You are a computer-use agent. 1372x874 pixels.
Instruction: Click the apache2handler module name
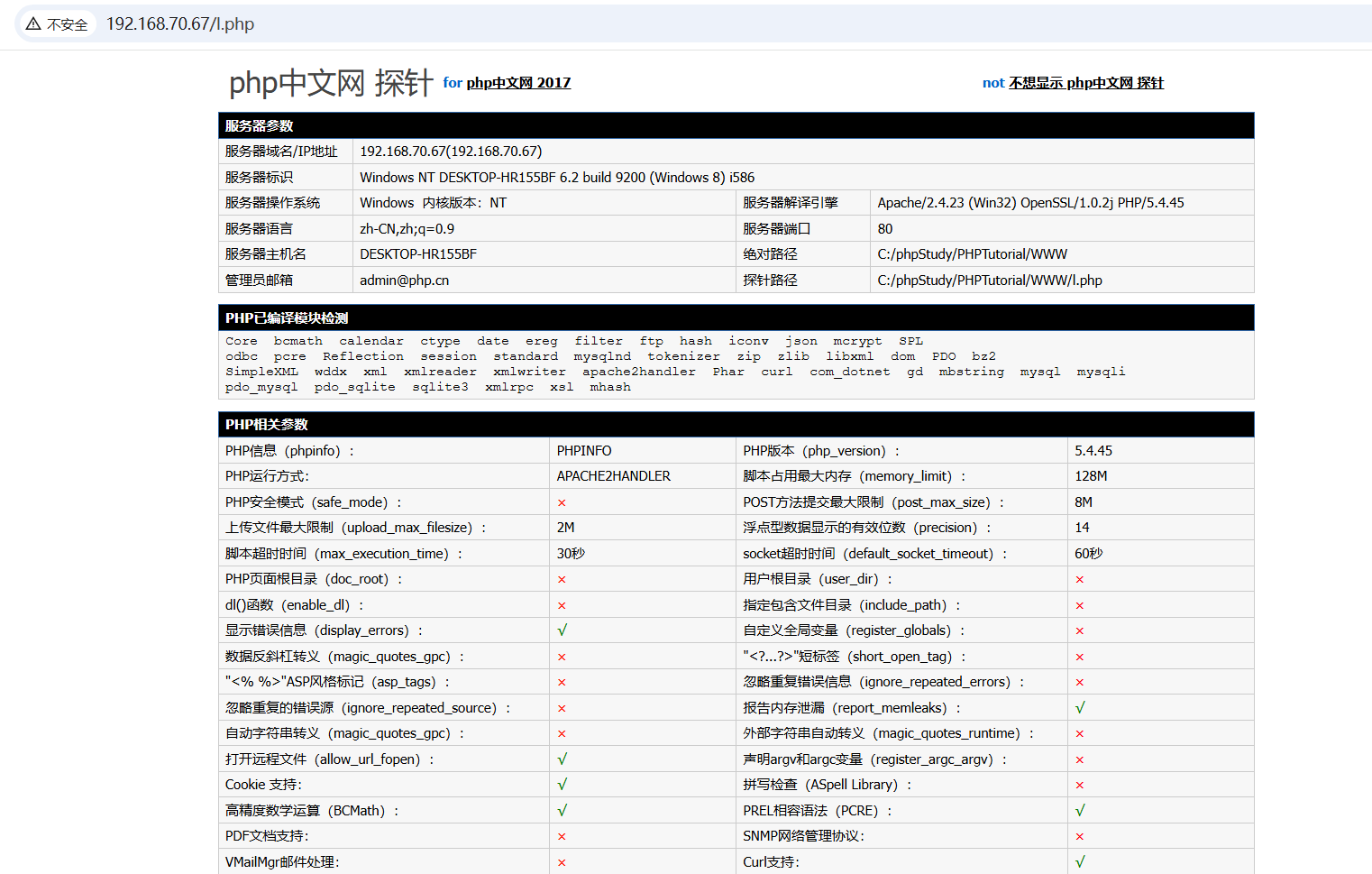[638, 372]
